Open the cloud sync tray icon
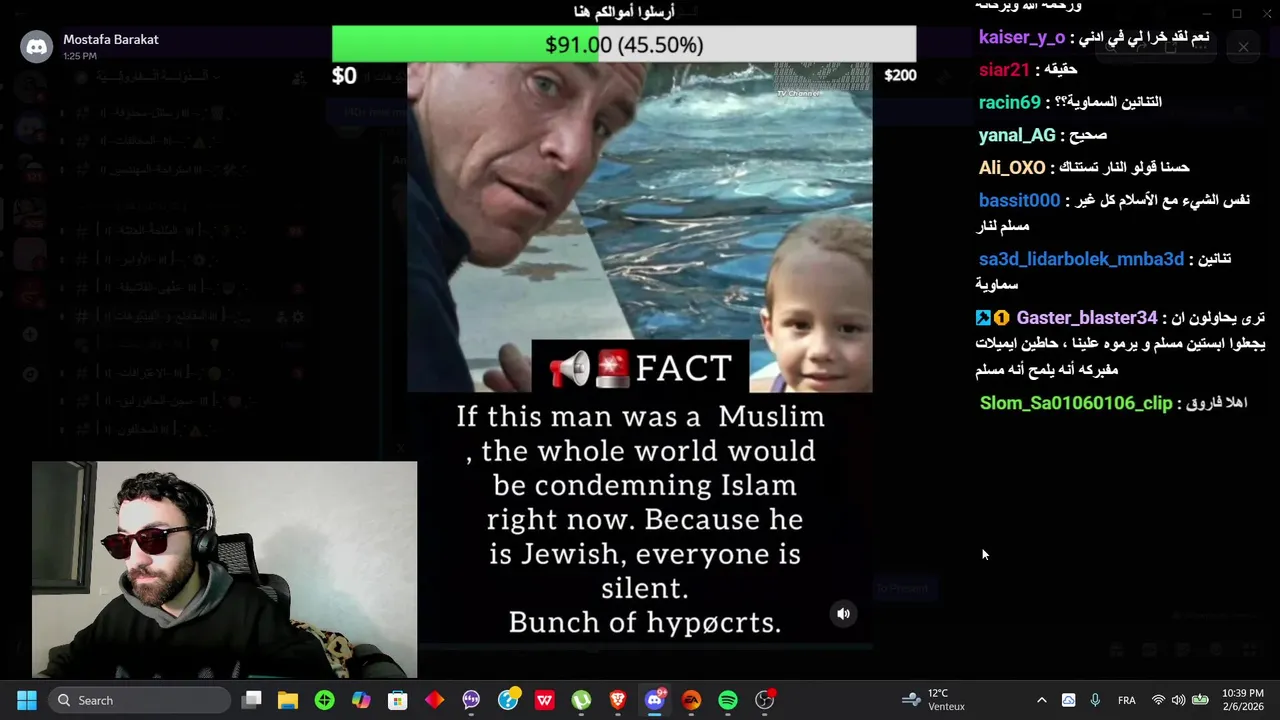 tap(1068, 700)
